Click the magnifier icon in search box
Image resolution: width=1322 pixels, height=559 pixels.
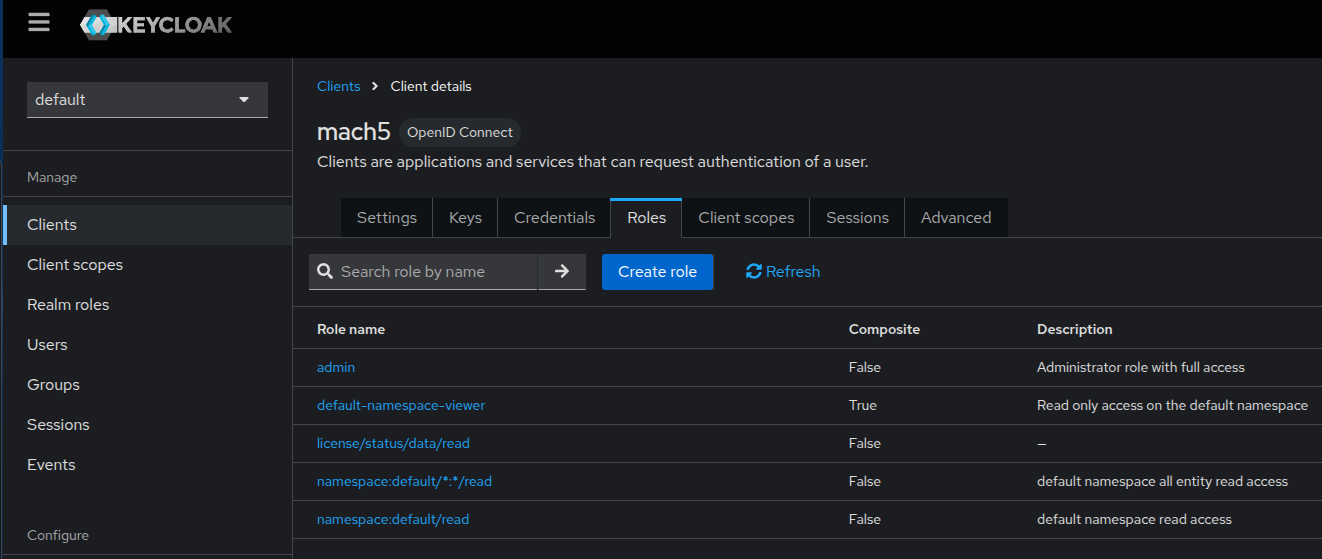(325, 272)
